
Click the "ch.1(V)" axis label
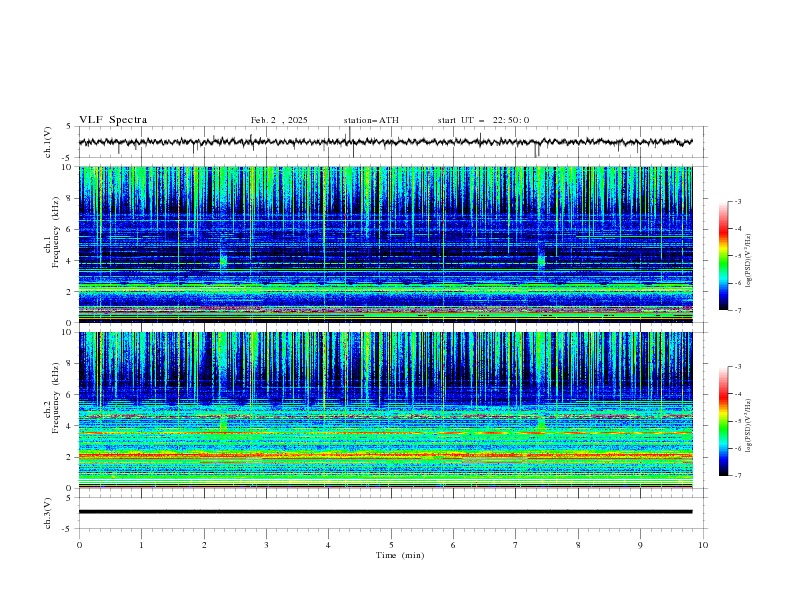coord(48,142)
